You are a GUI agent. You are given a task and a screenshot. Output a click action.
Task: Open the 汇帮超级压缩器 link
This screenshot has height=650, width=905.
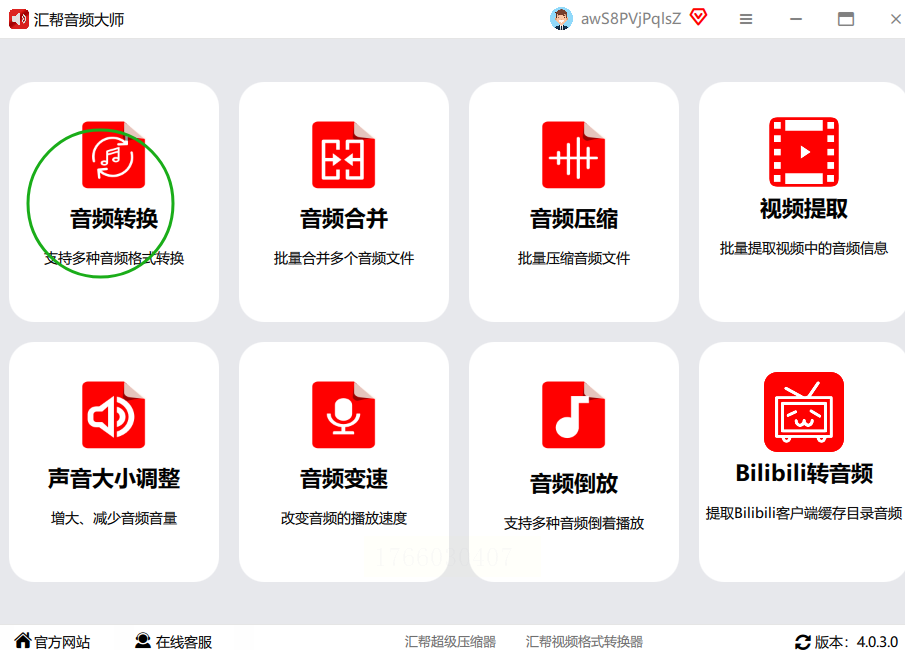click(x=450, y=641)
